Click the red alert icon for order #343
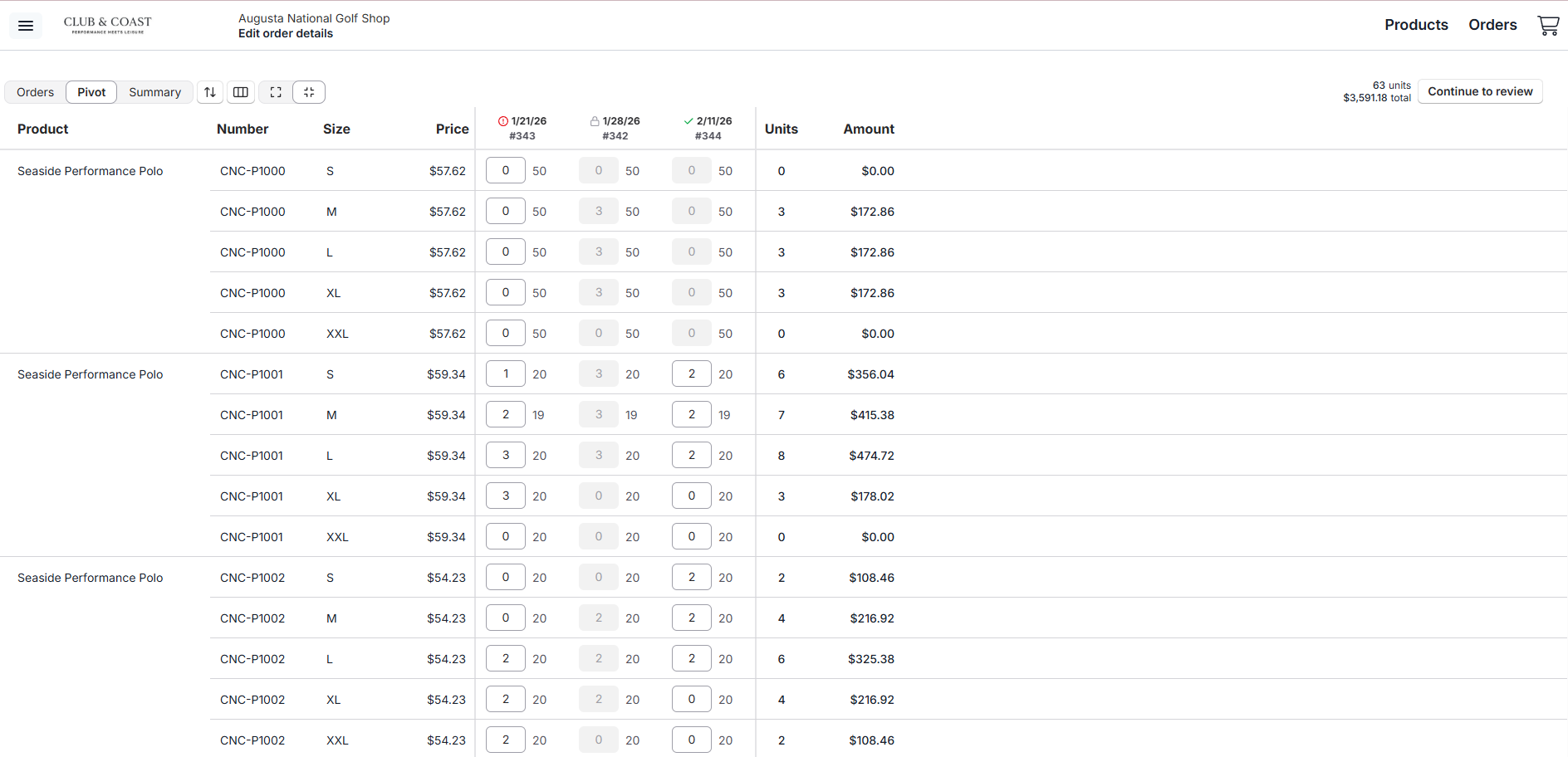The height and width of the screenshot is (757, 1568). 502,121
